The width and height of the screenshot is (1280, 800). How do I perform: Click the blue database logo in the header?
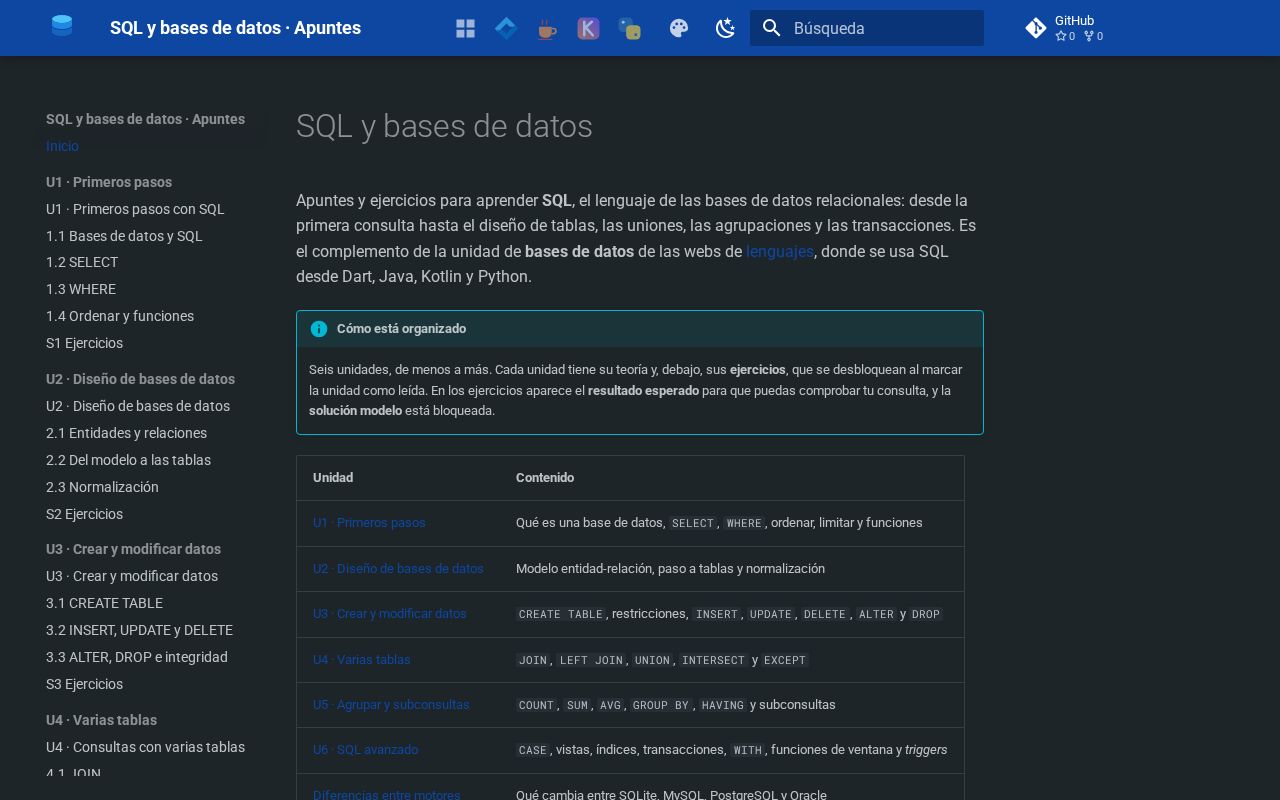click(x=62, y=27)
